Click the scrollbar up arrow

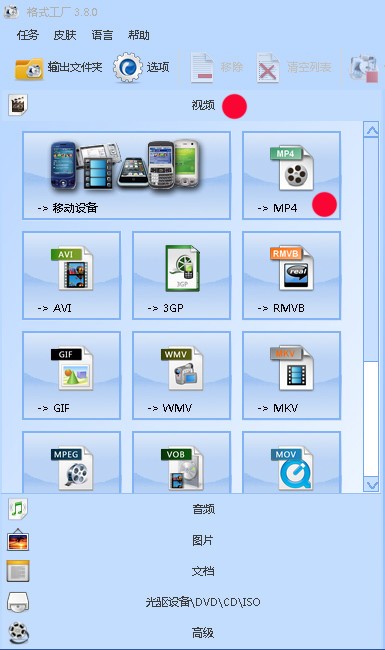371,130
